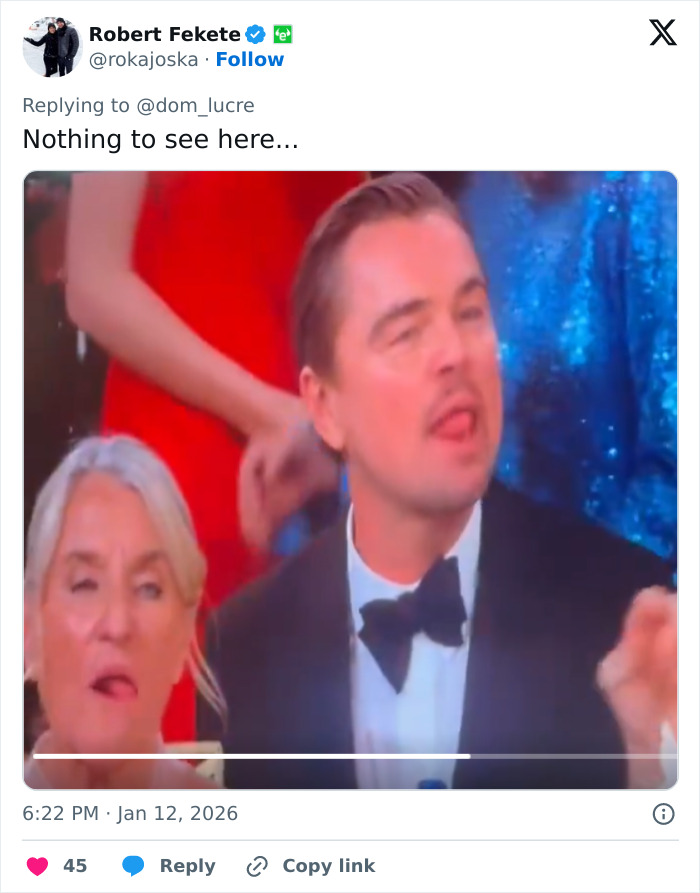Click the timestamp 6:22 PM Jan 12, 2026
The image size is (700, 893).
[x=130, y=814]
